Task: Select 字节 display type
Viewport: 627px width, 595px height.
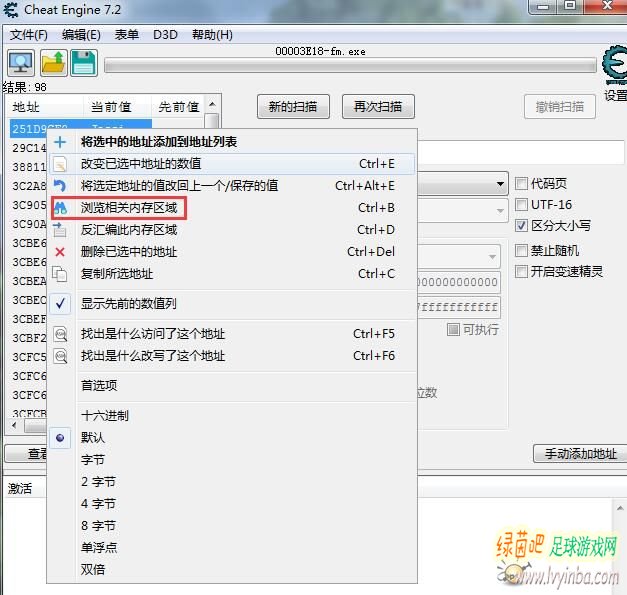Action: pos(232,460)
